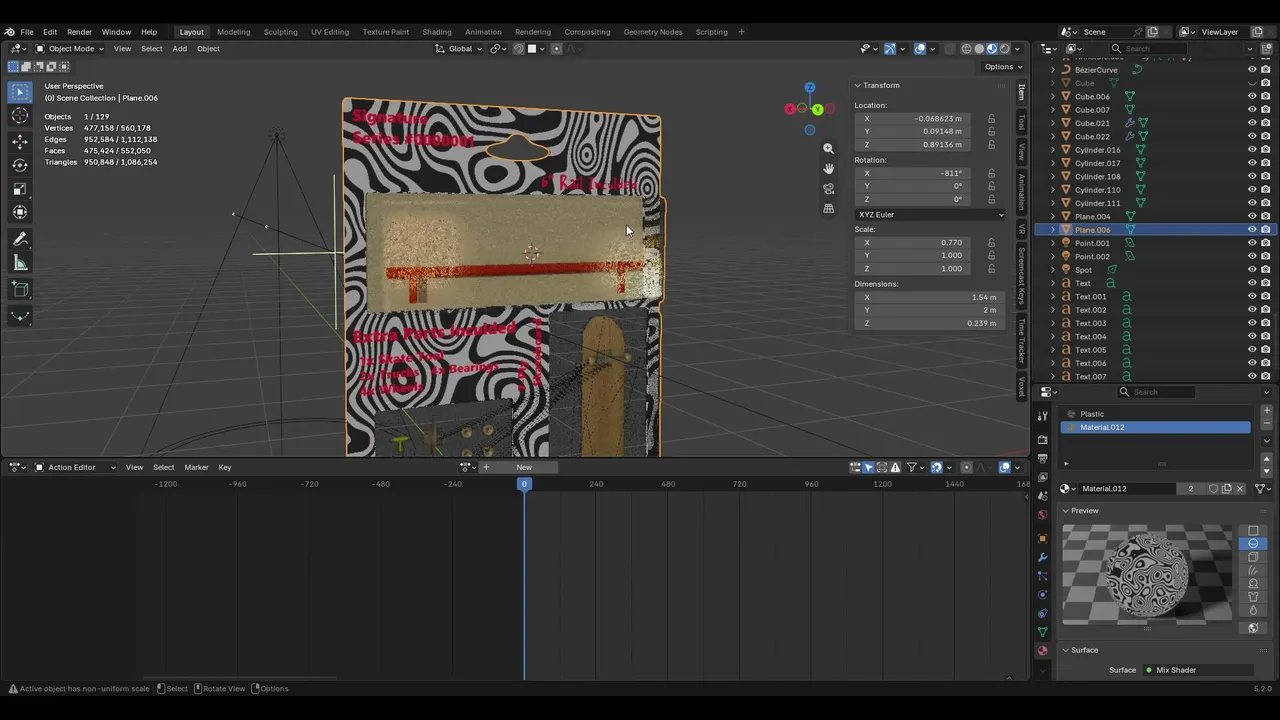Switch viewport shading to Rendered

(x=1005, y=49)
